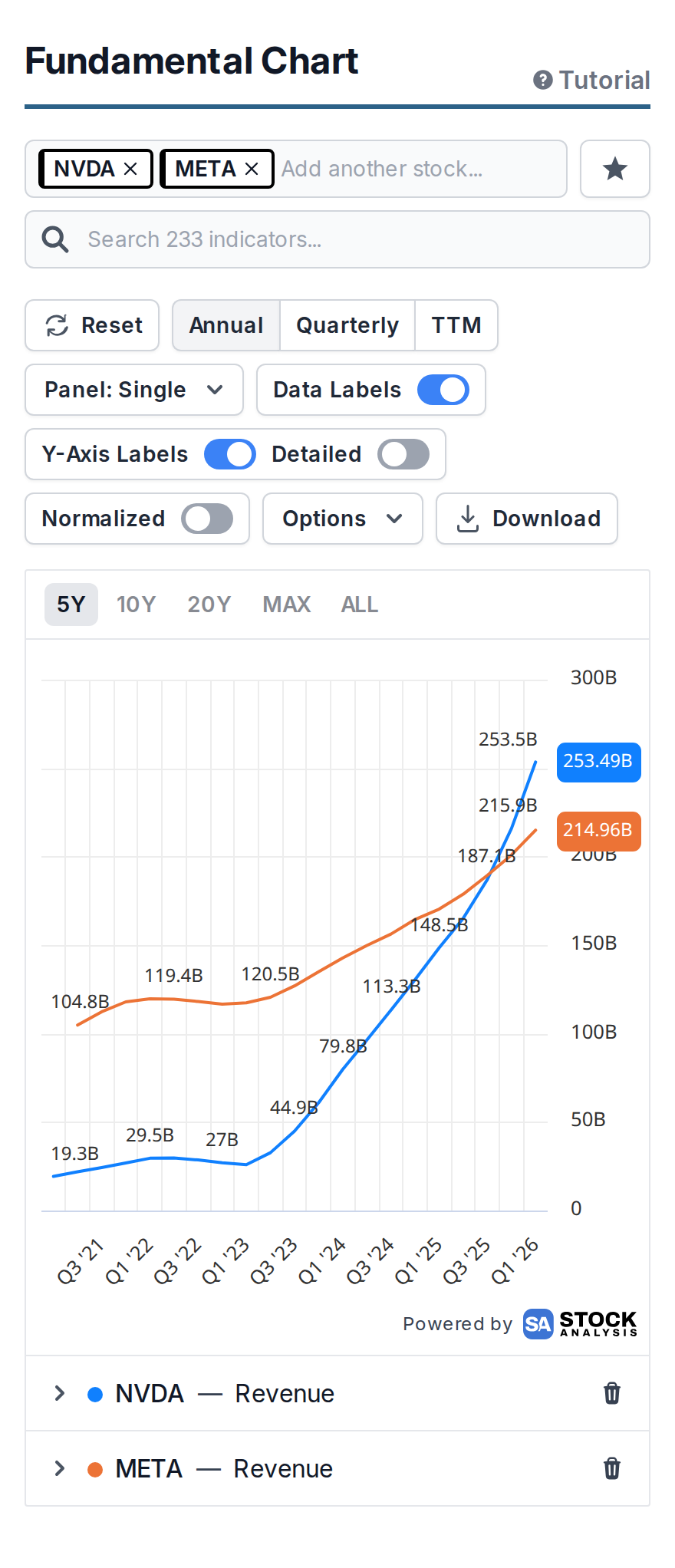Click the Q1 '22 axis label
Image resolution: width=675 pixels, height=1568 pixels.
(x=129, y=1260)
